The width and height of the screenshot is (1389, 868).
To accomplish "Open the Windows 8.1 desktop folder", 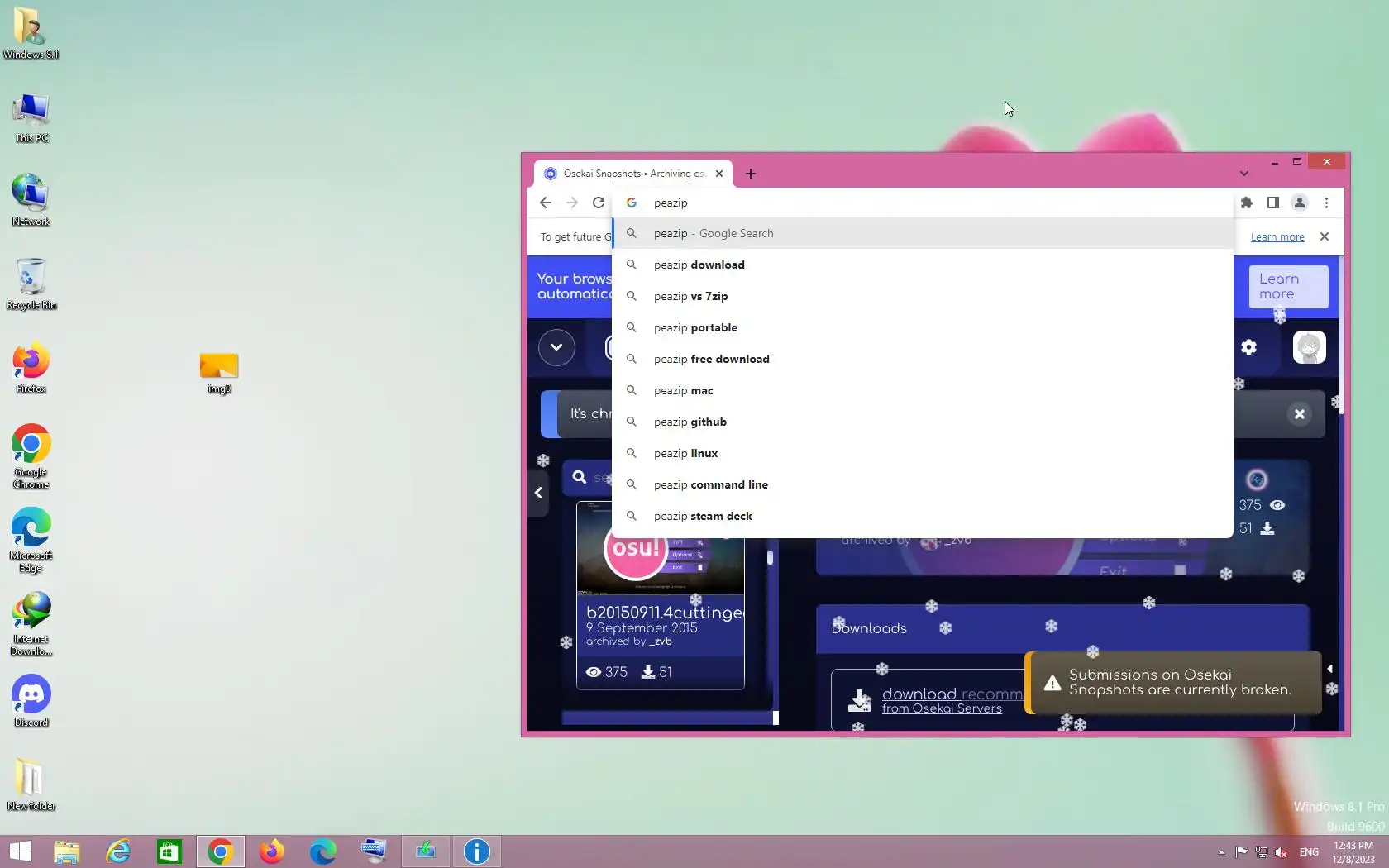I will [31, 34].
